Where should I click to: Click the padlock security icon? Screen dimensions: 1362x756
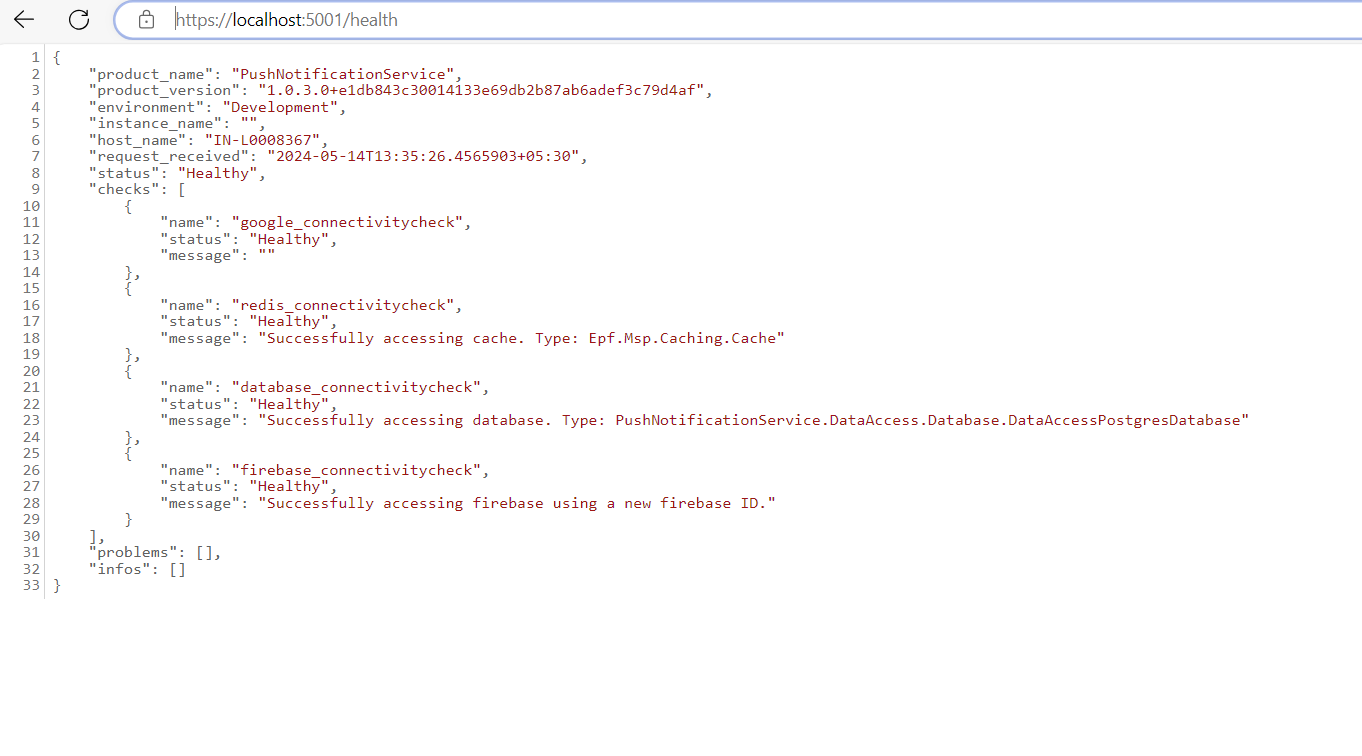click(146, 19)
